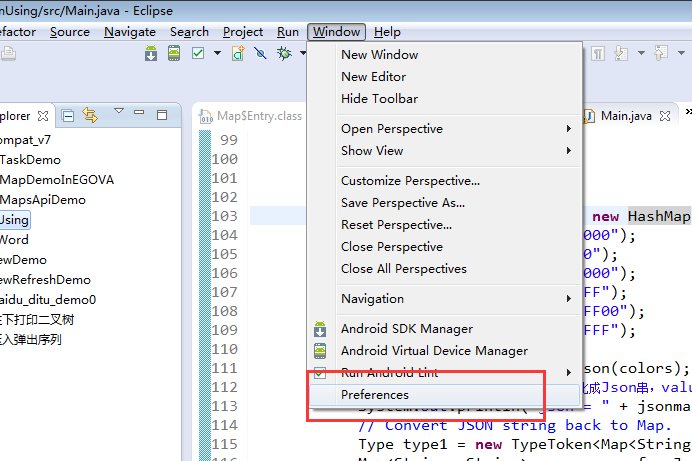Close the open Window menu
Screen dimensions: 692x461
(336, 32)
